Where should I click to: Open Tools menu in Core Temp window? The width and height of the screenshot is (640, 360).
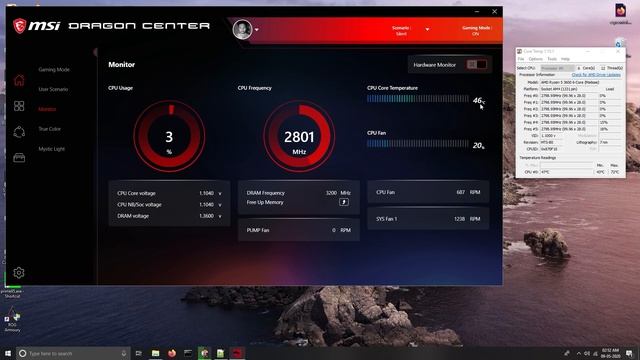pos(552,59)
